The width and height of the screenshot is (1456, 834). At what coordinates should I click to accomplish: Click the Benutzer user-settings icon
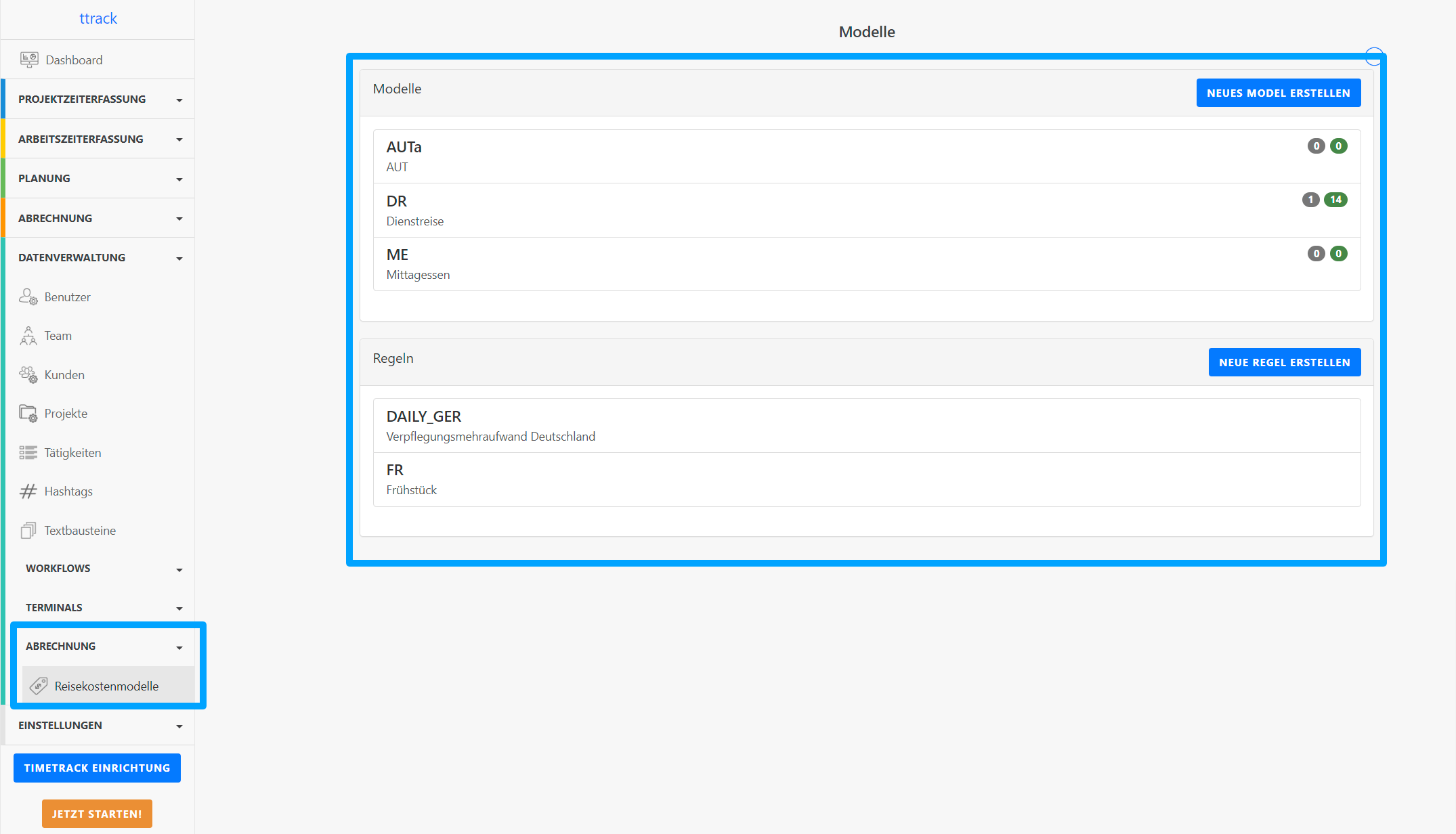coord(28,297)
